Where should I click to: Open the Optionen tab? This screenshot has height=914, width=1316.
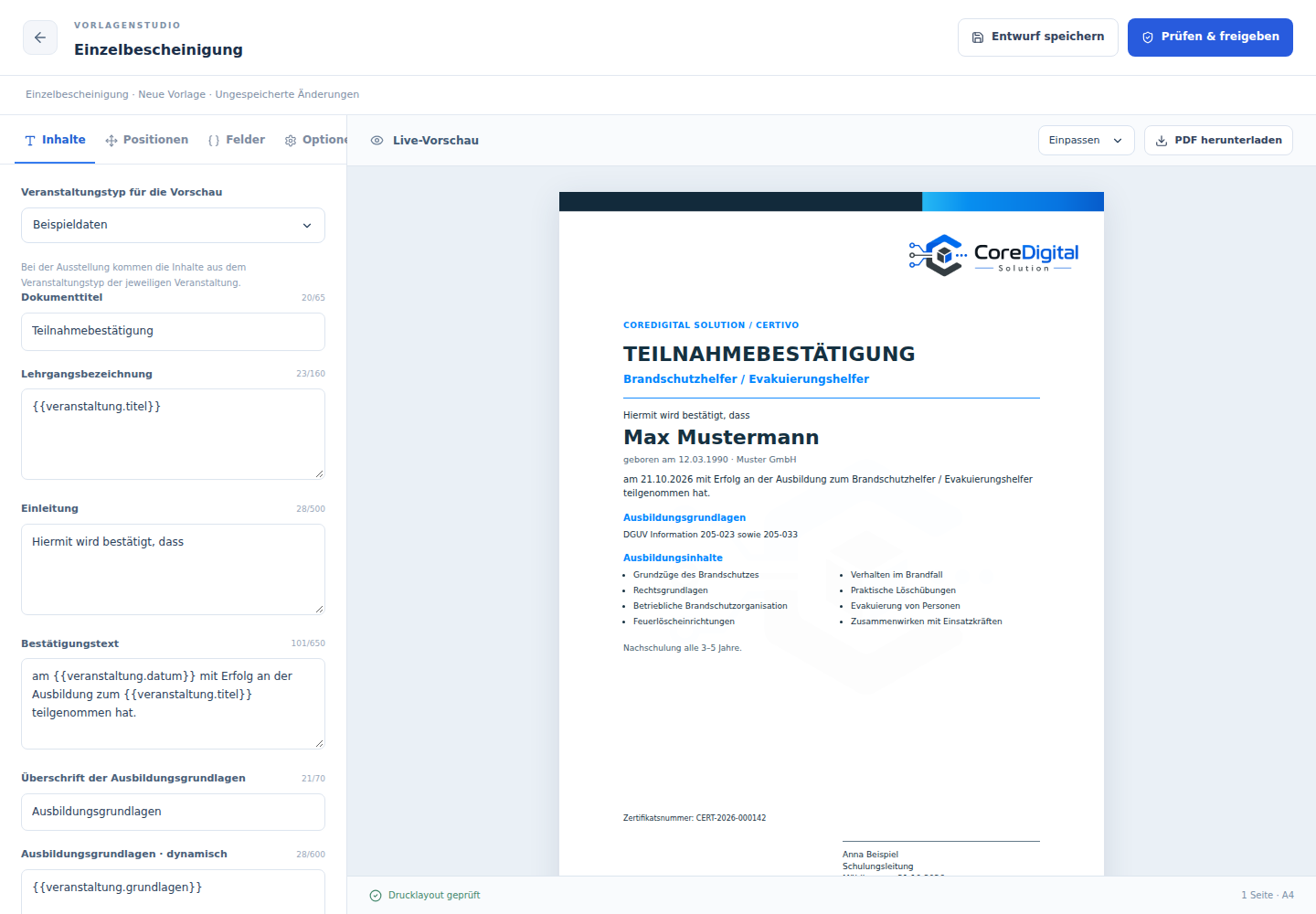click(316, 140)
